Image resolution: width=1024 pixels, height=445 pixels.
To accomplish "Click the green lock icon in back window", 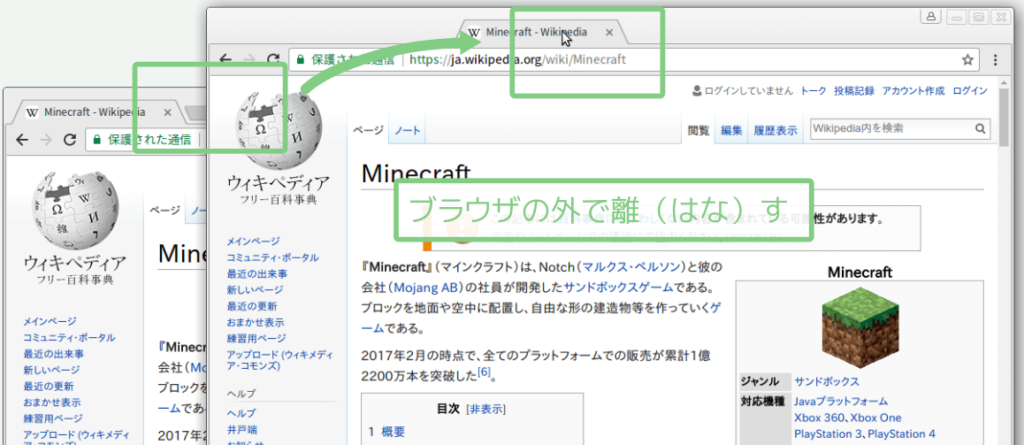I will 97,139.
